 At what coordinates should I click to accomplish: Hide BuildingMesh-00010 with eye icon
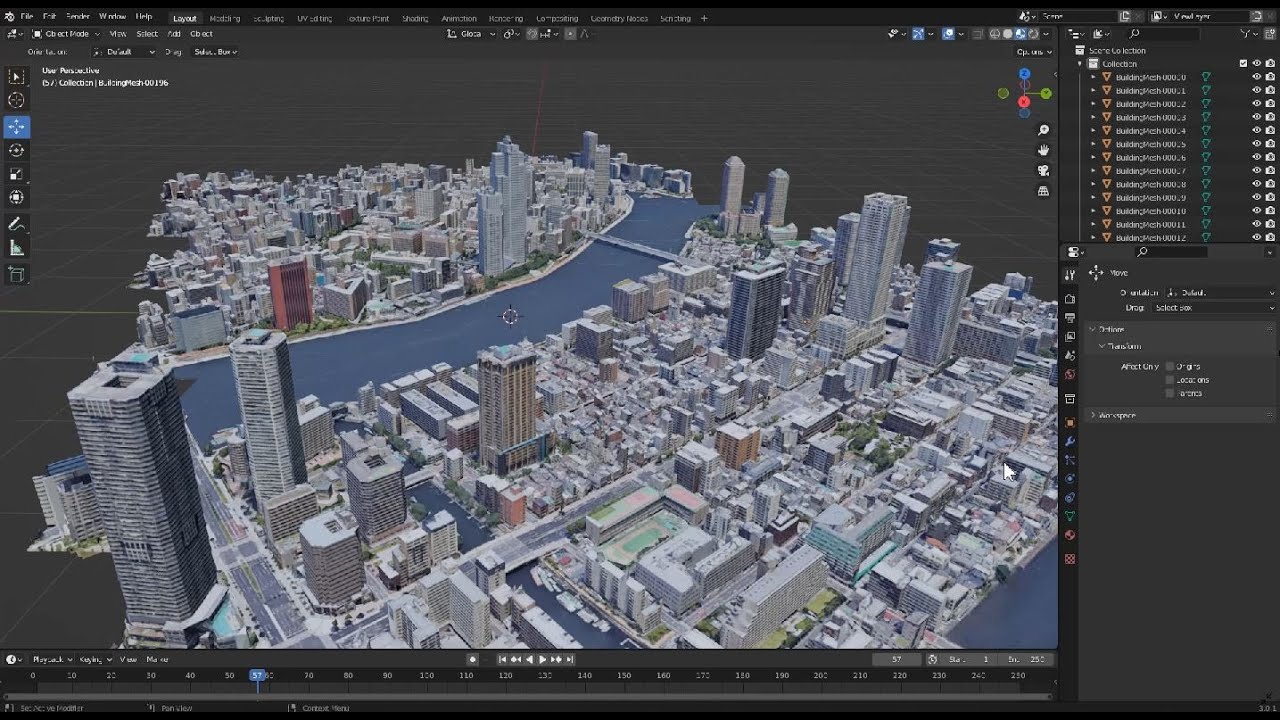coord(1257,211)
